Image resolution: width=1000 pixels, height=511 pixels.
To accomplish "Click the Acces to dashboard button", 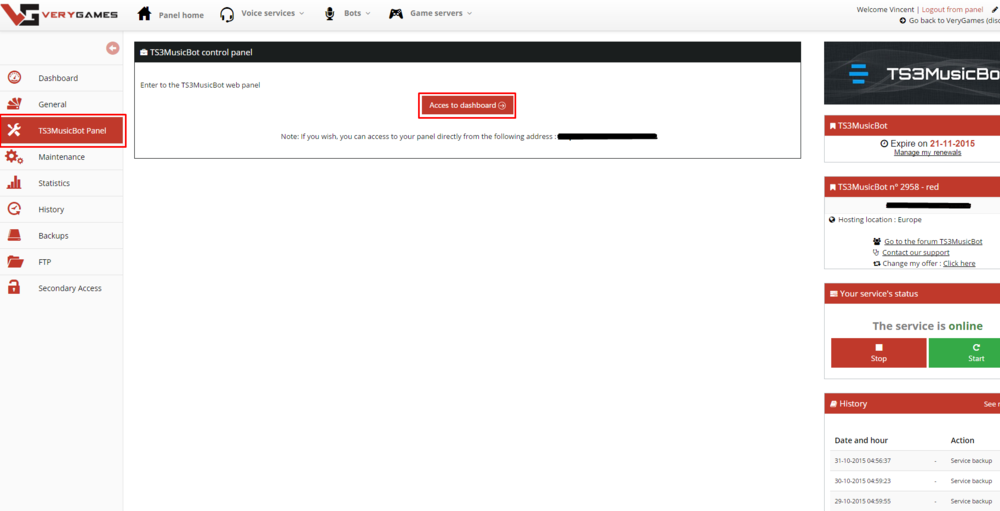I will (x=467, y=105).
